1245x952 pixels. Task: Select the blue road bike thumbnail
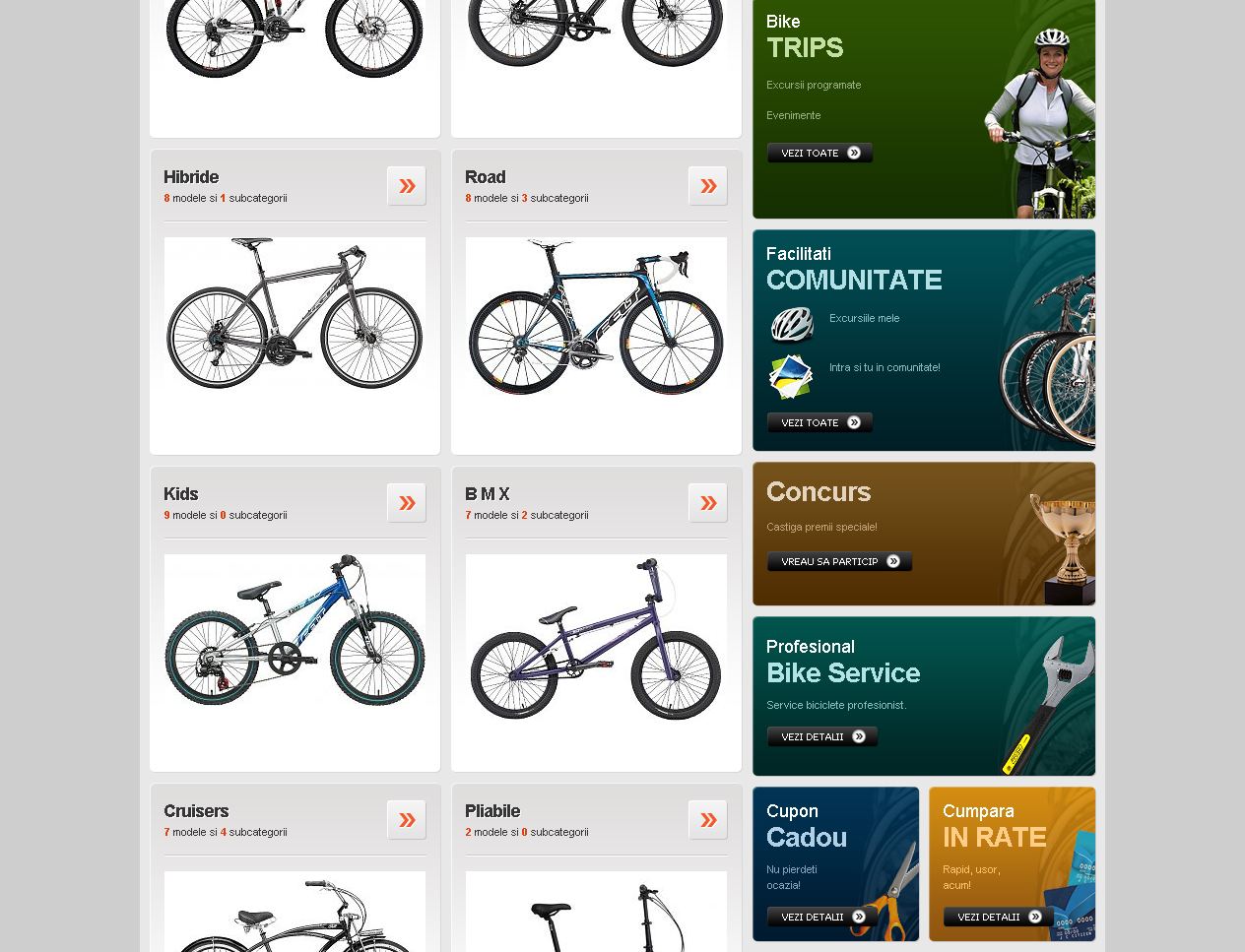(x=596, y=317)
